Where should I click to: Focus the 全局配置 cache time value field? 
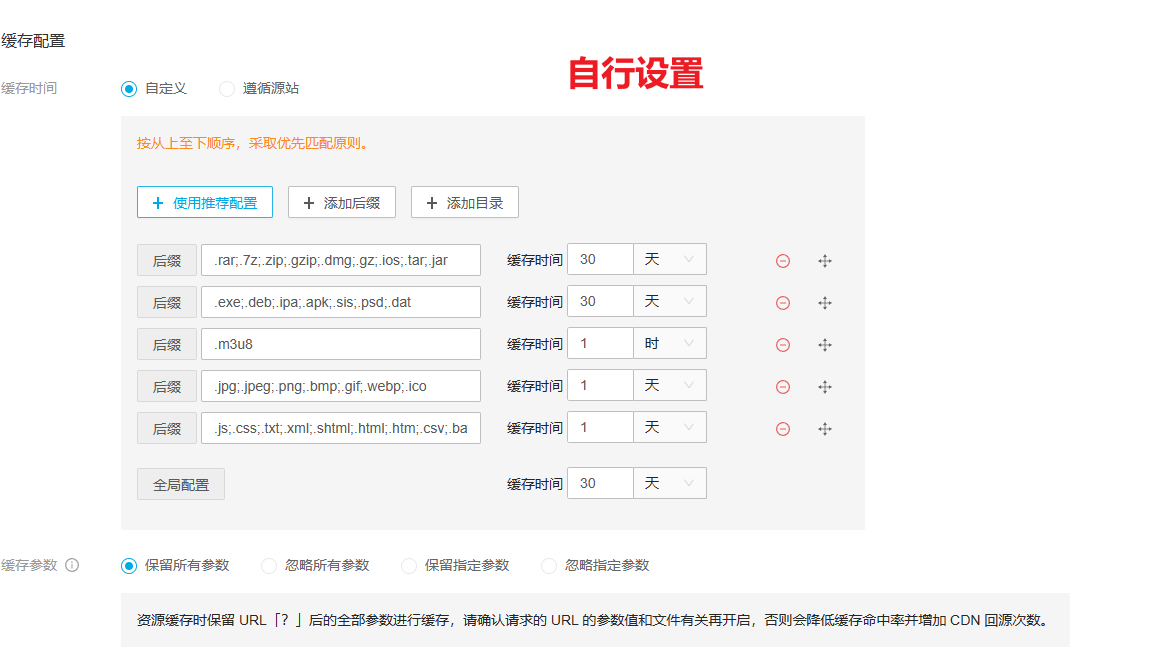(x=600, y=483)
